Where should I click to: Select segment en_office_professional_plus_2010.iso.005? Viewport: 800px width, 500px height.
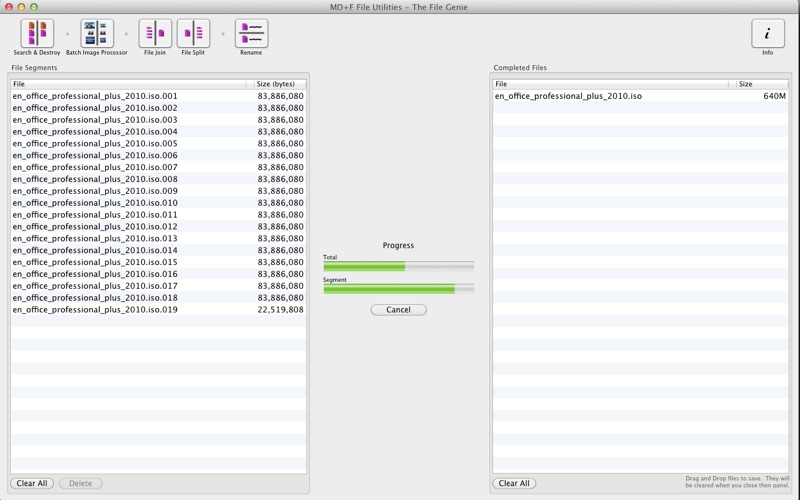coord(158,143)
